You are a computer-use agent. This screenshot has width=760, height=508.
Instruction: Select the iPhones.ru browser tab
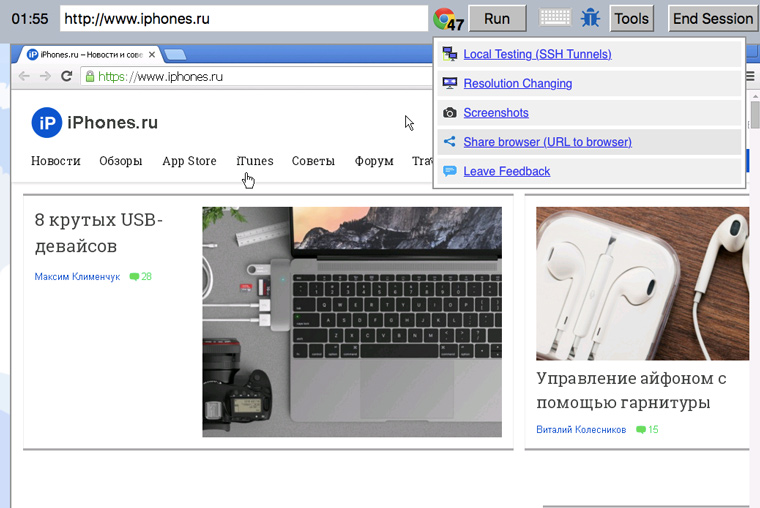90,54
